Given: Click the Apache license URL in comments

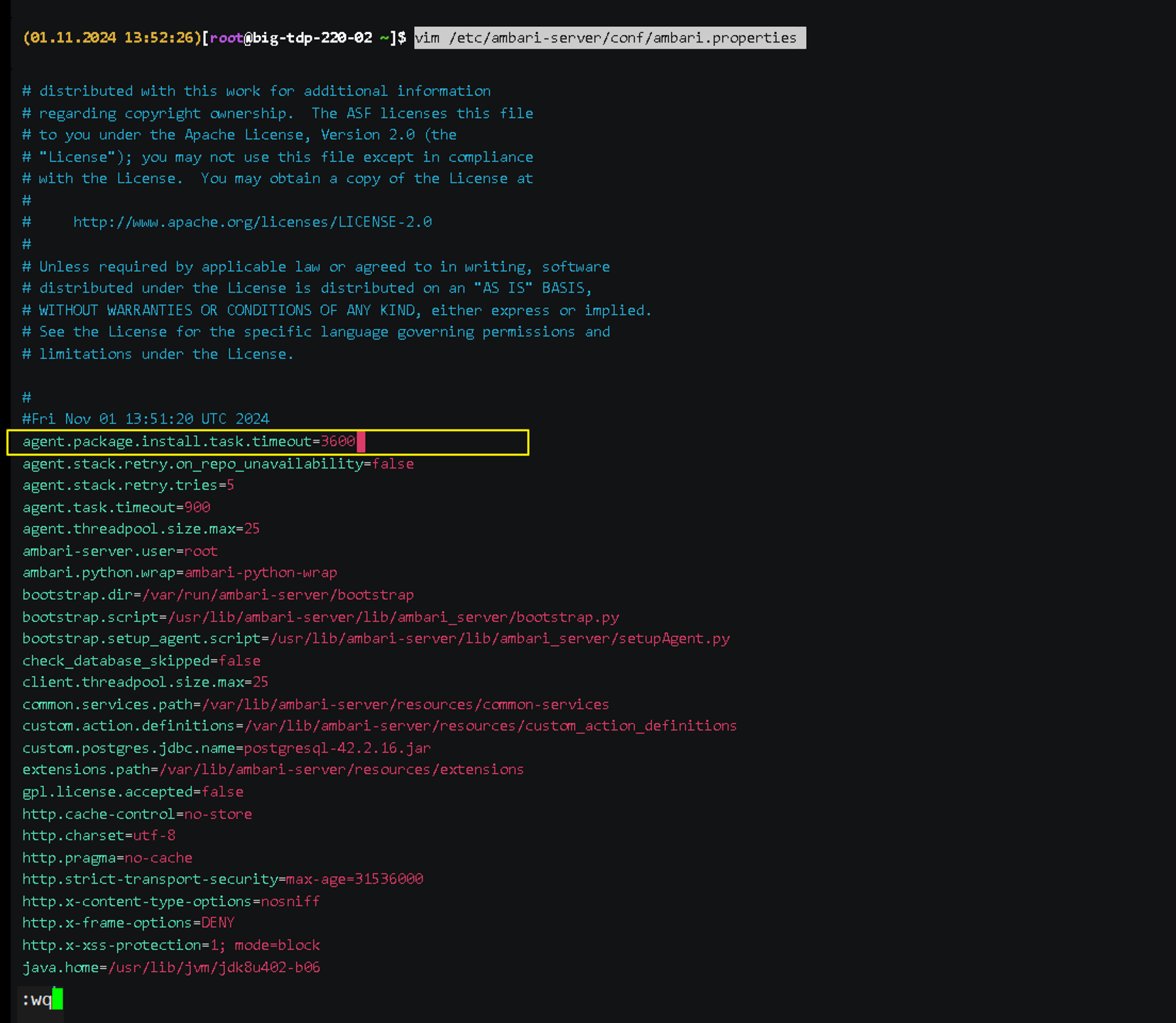Looking at the screenshot, I should [252, 222].
